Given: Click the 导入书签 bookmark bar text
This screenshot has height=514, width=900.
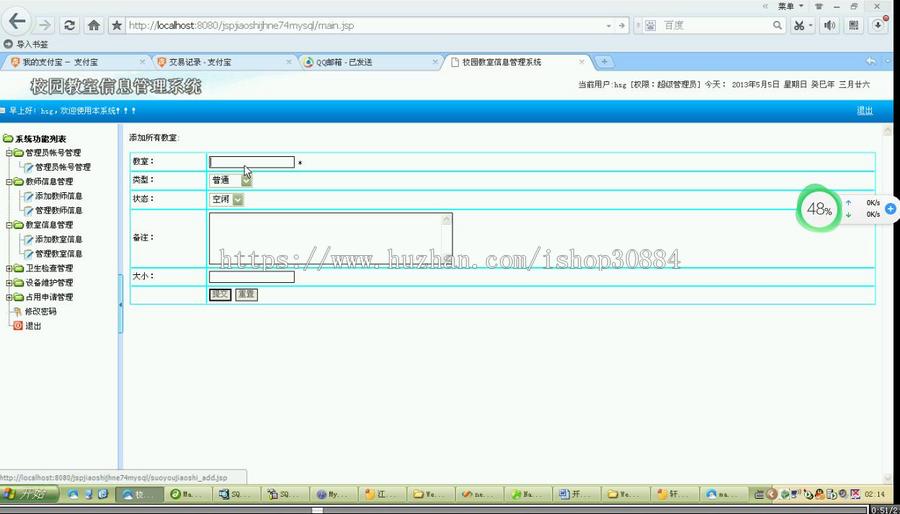Looking at the screenshot, I should (32, 44).
